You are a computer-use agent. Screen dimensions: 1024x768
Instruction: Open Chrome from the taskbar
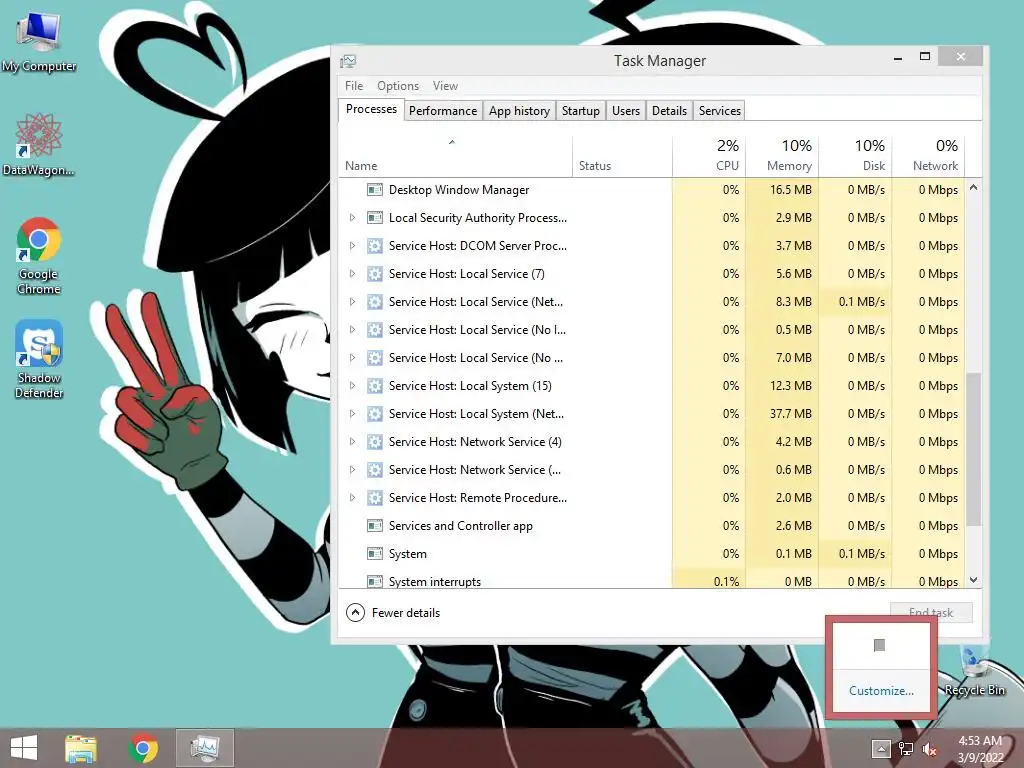click(143, 748)
